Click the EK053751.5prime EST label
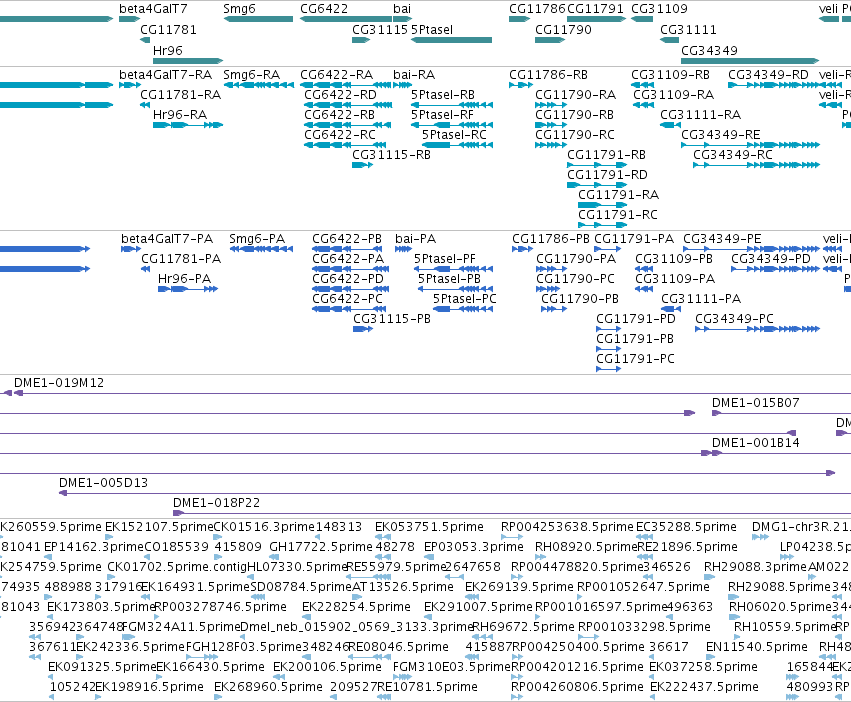This screenshot has width=851, height=702. click(429, 527)
